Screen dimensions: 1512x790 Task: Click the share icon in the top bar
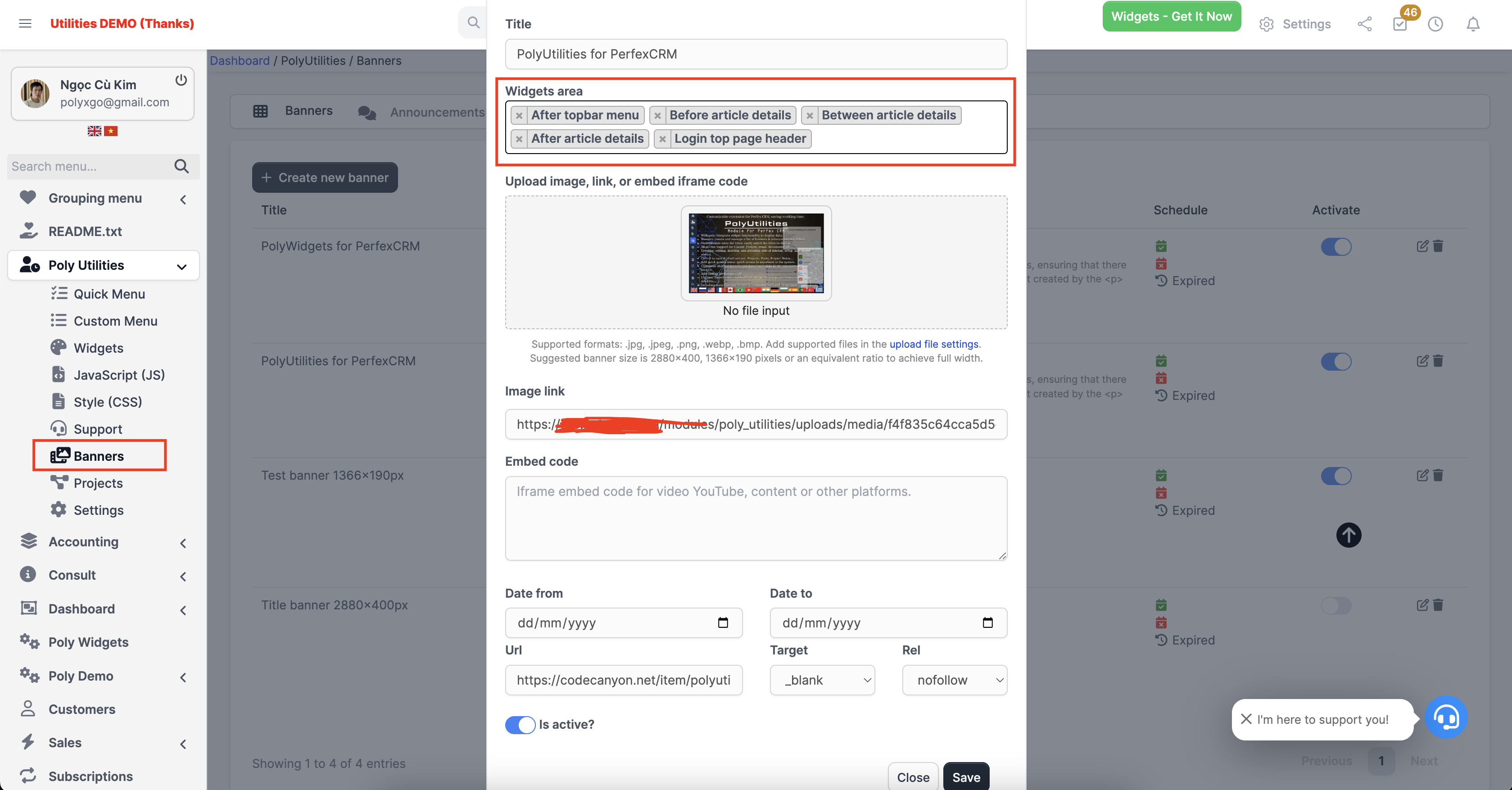coord(1365,24)
